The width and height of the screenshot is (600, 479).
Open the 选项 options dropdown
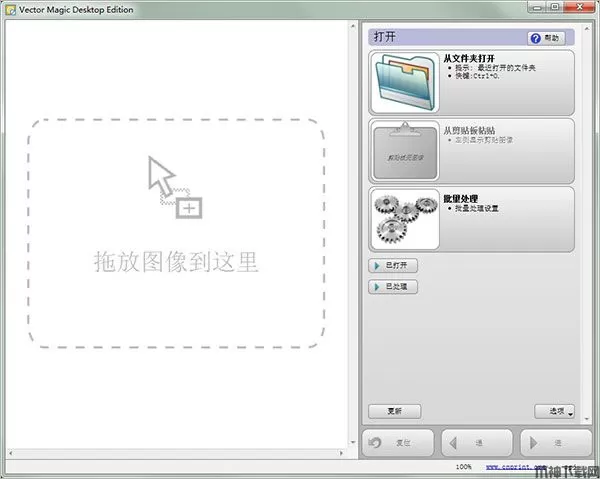coord(554,411)
